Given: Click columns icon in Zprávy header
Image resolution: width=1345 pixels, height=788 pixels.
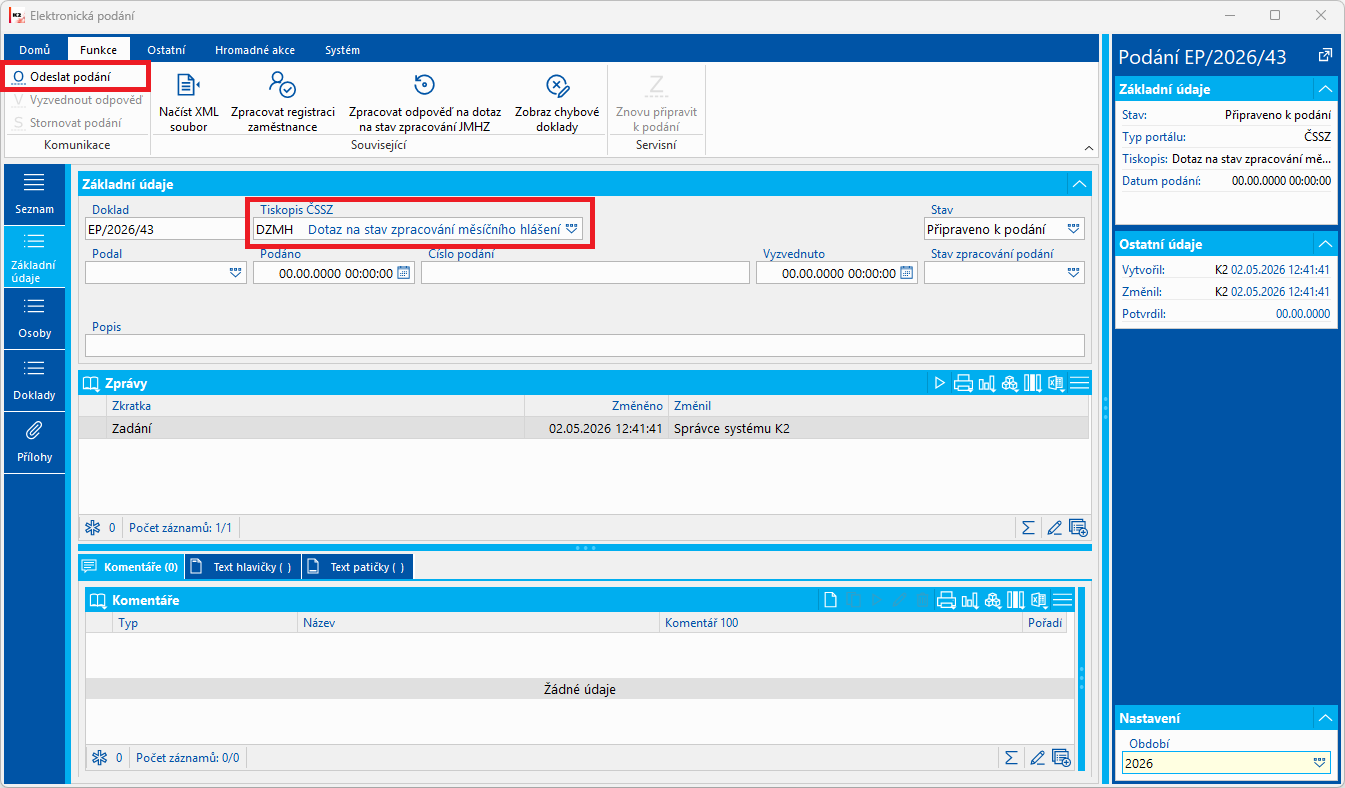Looking at the screenshot, I should click(1032, 383).
